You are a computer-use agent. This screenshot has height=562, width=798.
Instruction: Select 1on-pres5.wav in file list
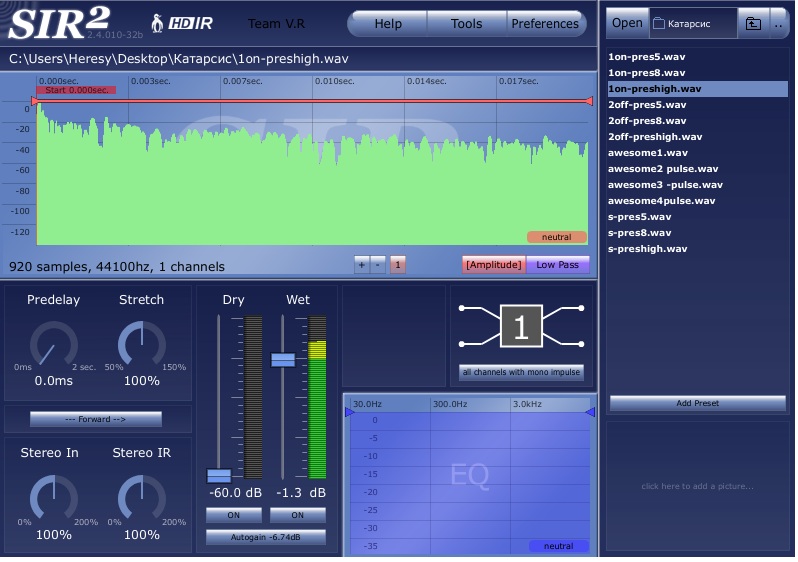point(697,57)
